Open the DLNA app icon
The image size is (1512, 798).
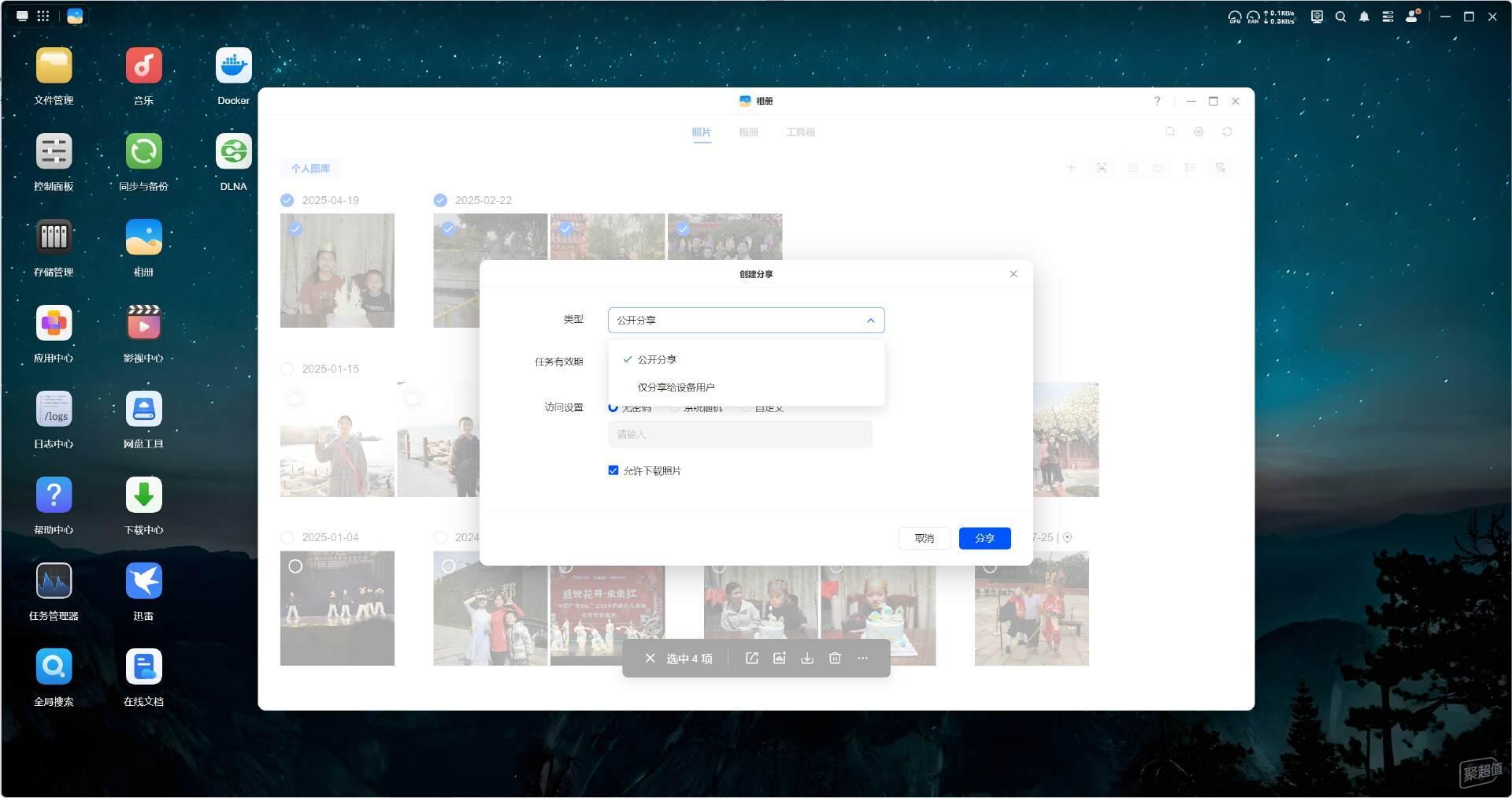tap(233, 151)
